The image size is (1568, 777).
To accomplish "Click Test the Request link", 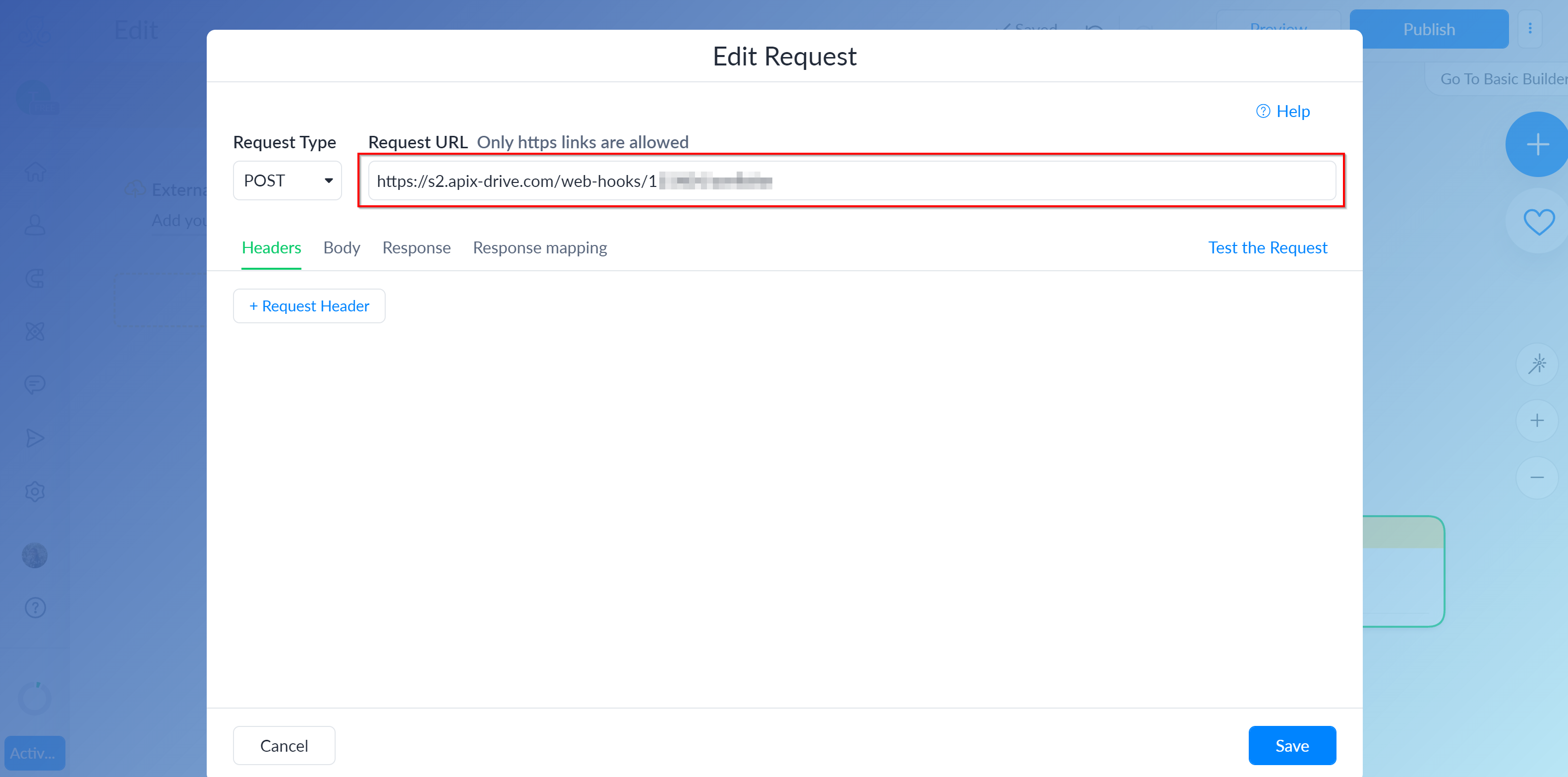I will (1267, 247).
